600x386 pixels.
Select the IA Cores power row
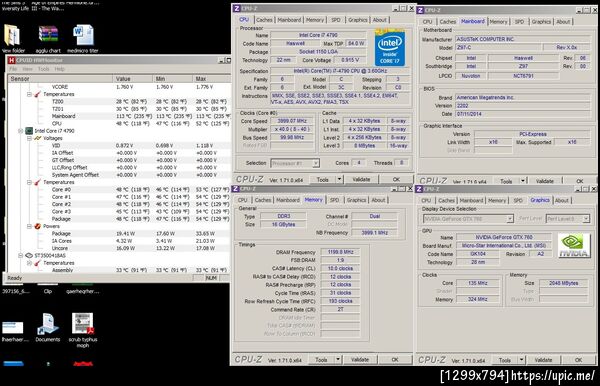click(119, 241)
